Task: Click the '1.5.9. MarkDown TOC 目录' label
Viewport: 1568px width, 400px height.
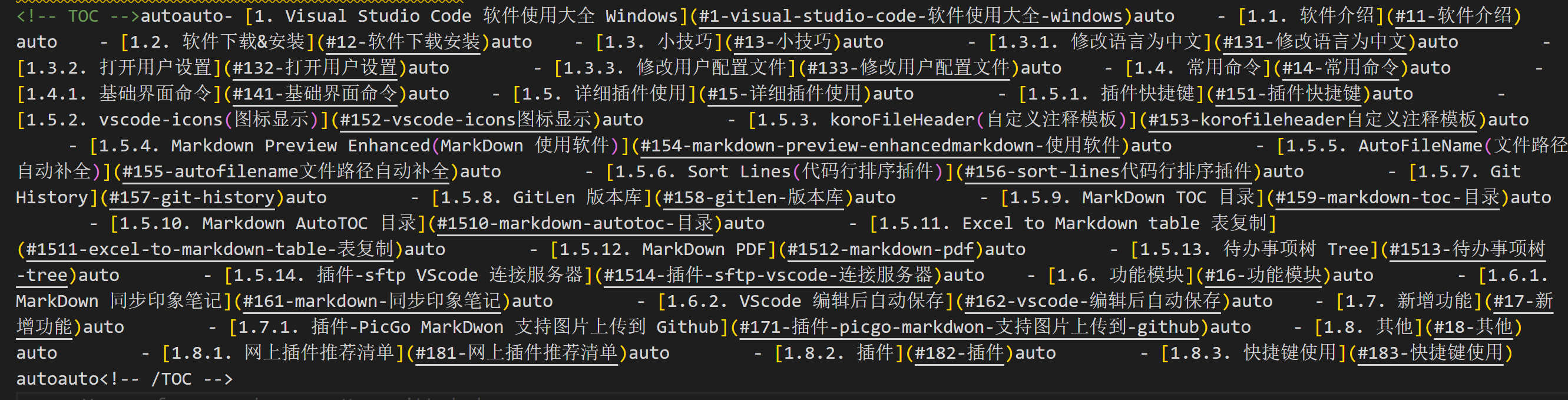Action: tap(1133, 197)
